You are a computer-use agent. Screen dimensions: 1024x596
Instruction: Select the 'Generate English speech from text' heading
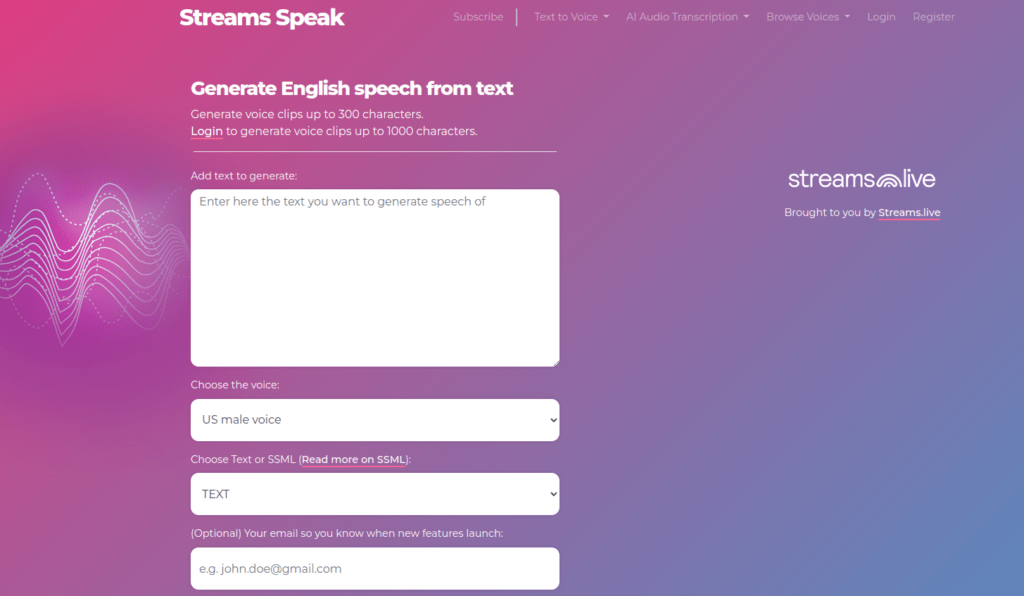[x=352, y=88]
